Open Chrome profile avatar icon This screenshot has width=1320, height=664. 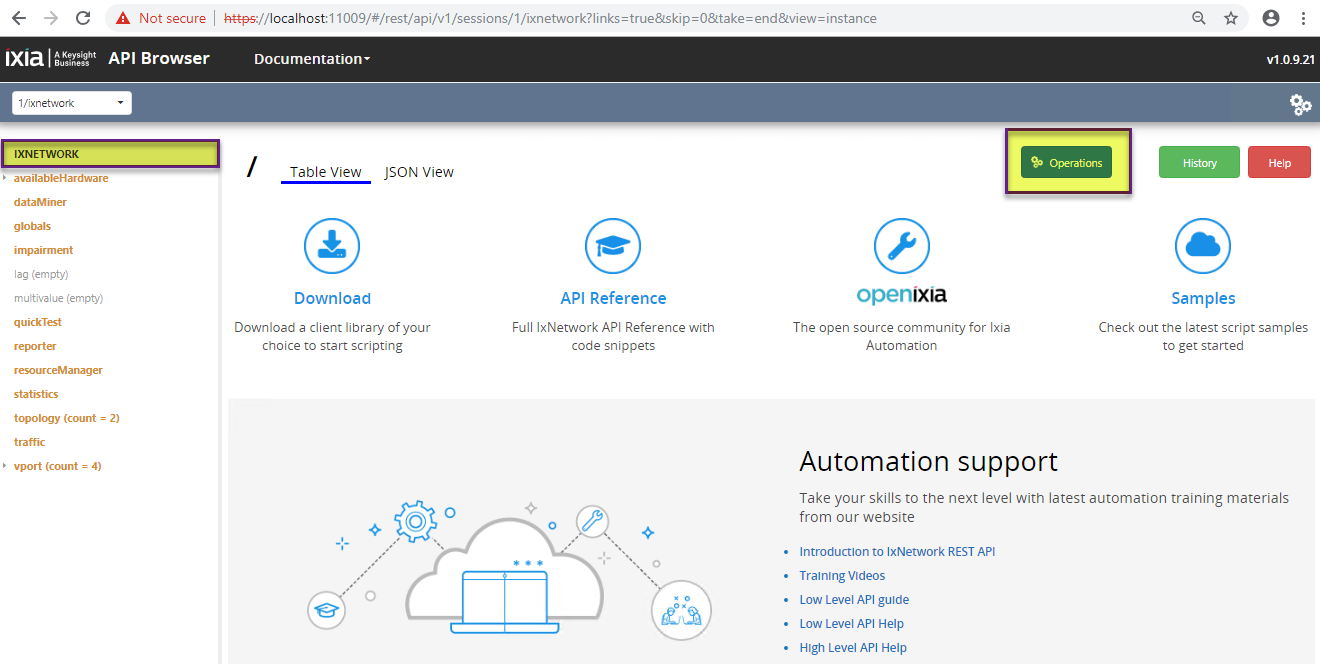[x=1271, y=18]
